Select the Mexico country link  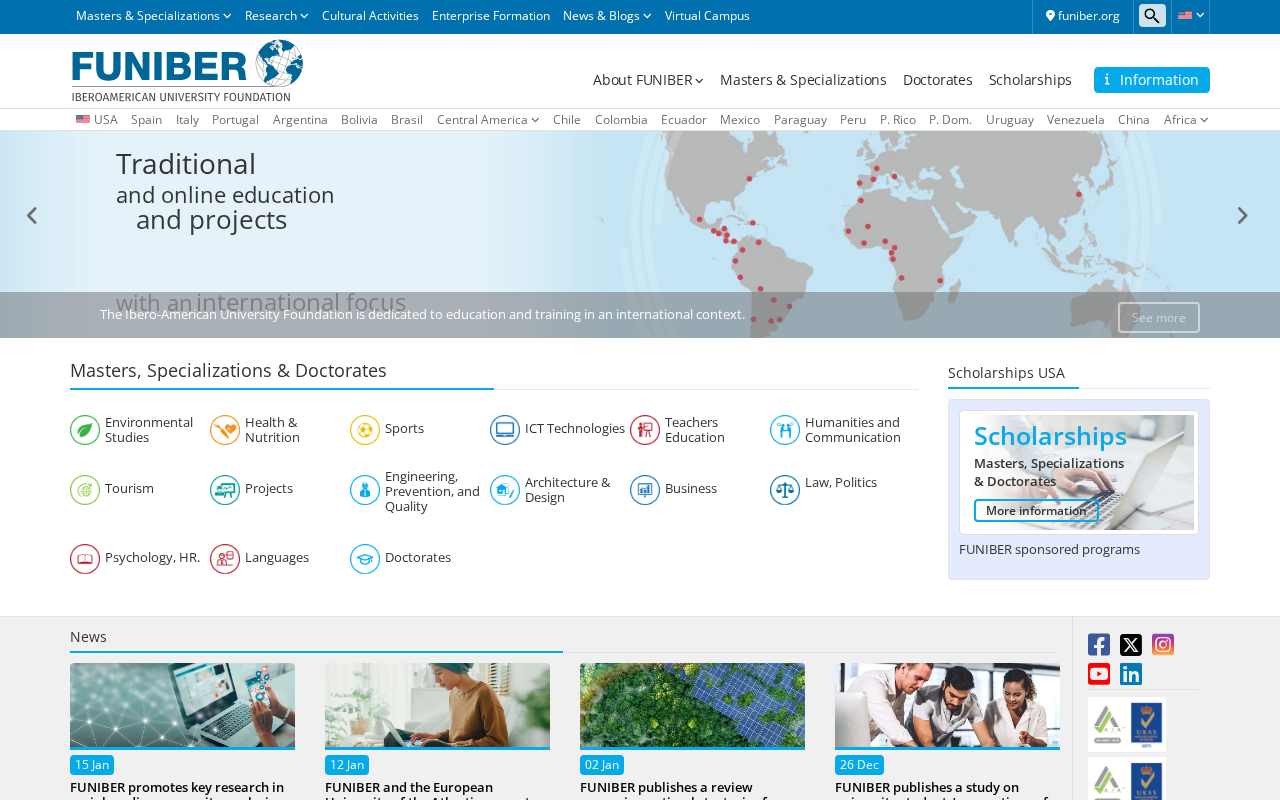coord(740,120)
